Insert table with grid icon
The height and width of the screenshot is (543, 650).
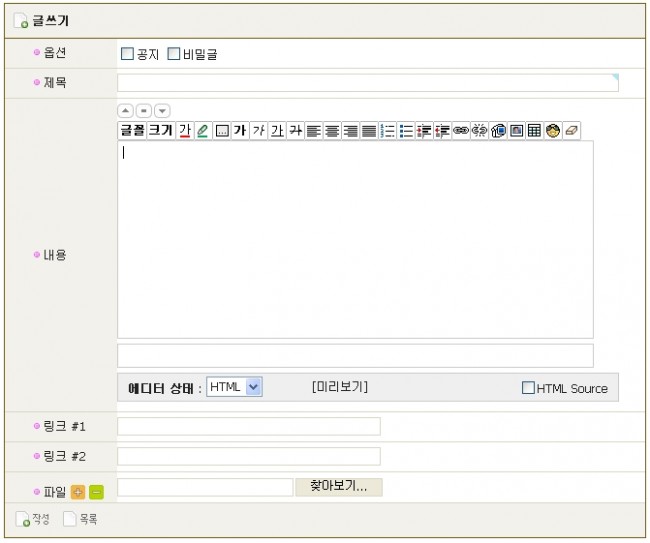point(535,131)
